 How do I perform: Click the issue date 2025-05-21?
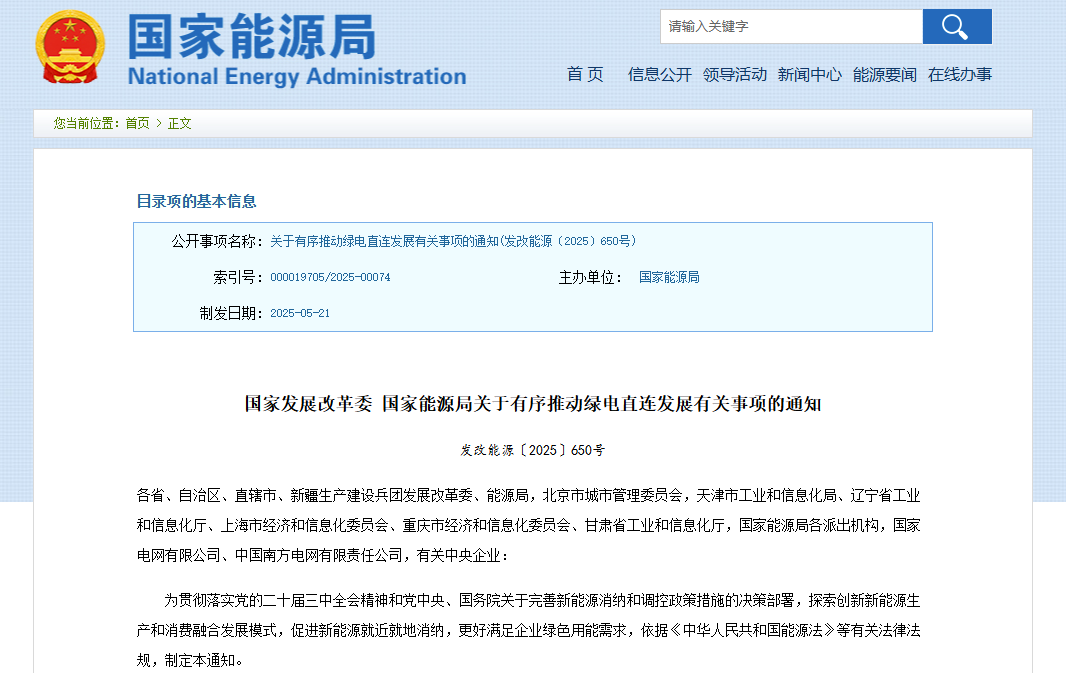tap(300, 313)
